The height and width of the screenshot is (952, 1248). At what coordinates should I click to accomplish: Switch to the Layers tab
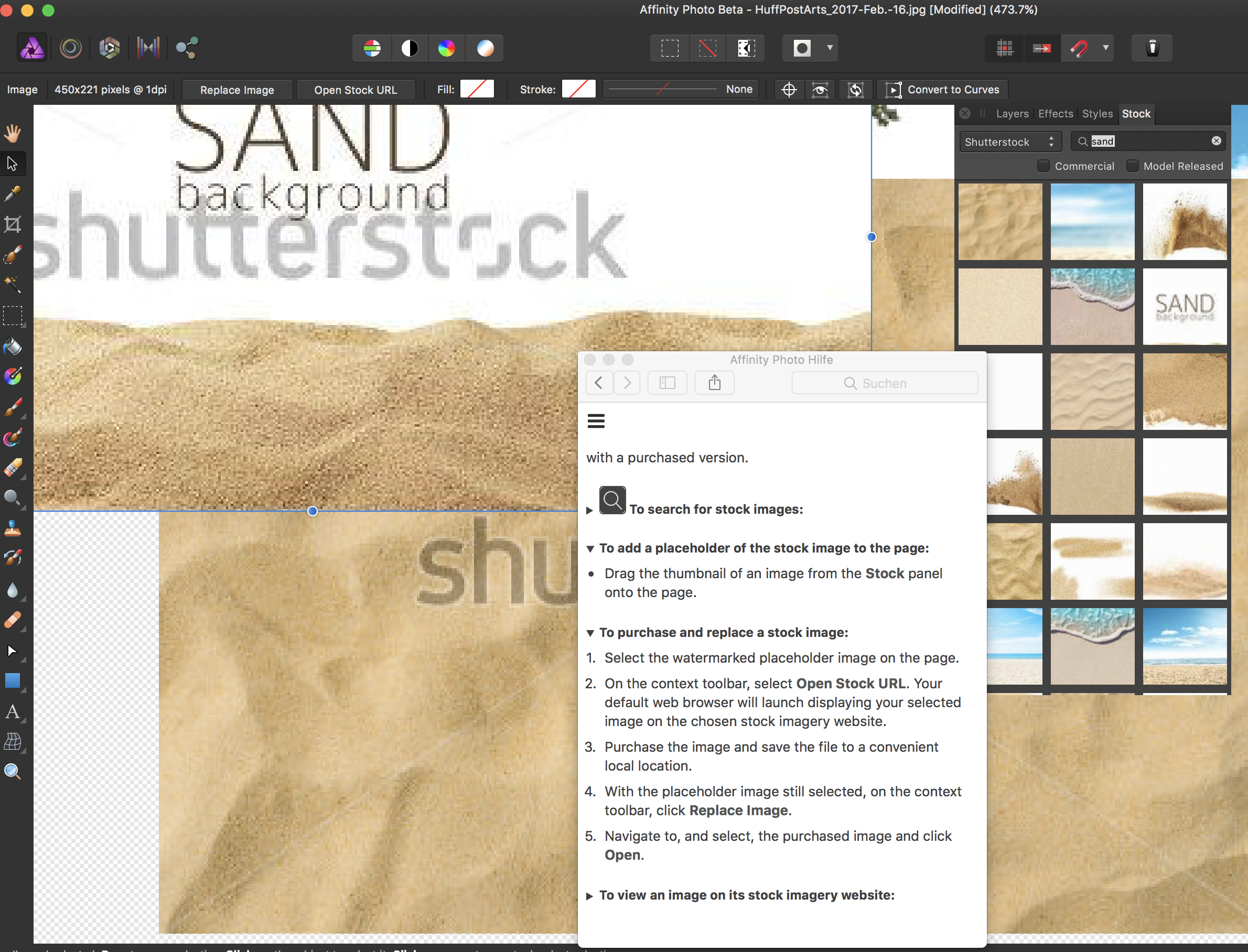click(1012, 114)
